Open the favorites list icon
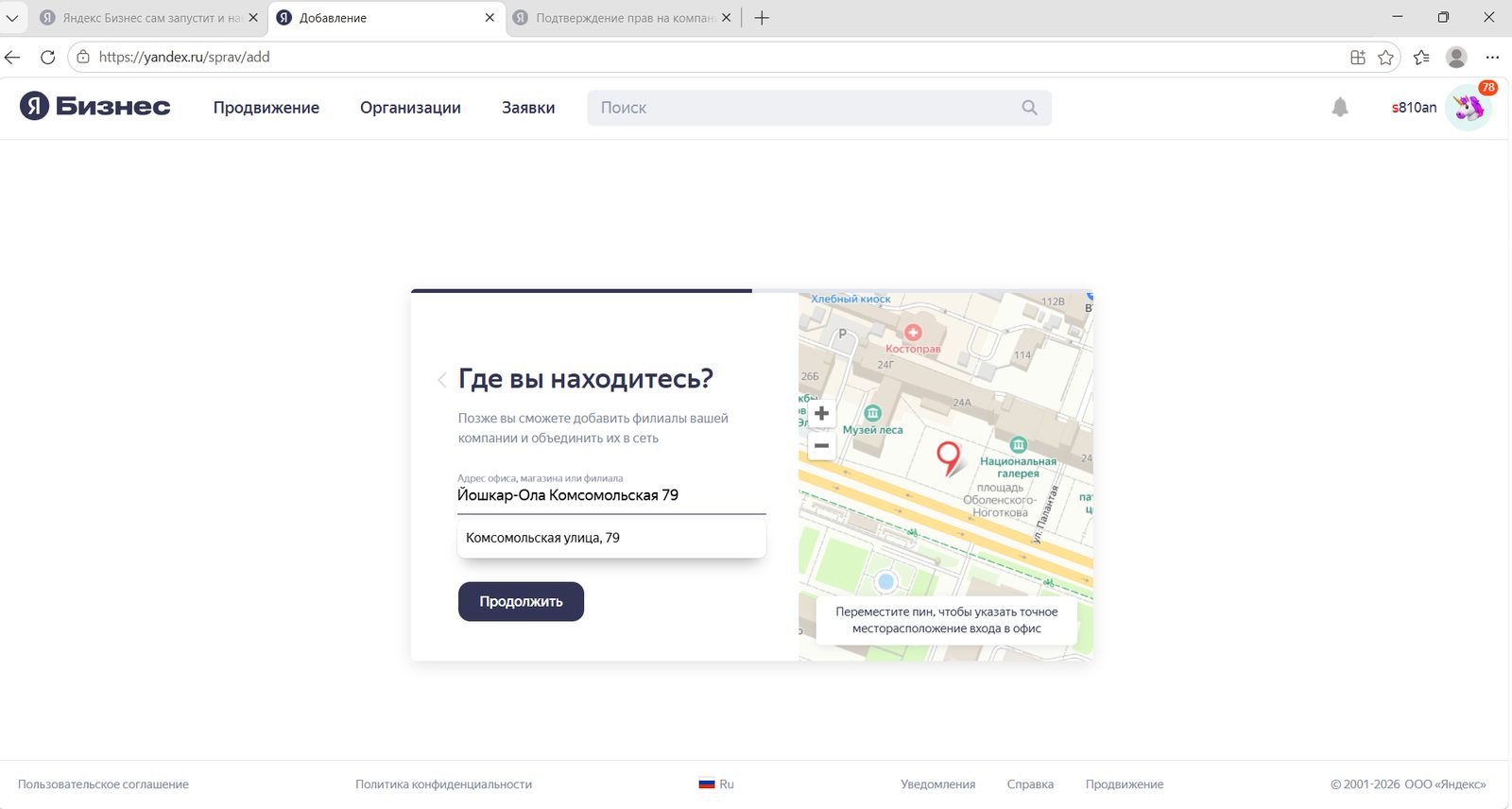Screen dimensions: 1512x809 [x=1421, y=58]
